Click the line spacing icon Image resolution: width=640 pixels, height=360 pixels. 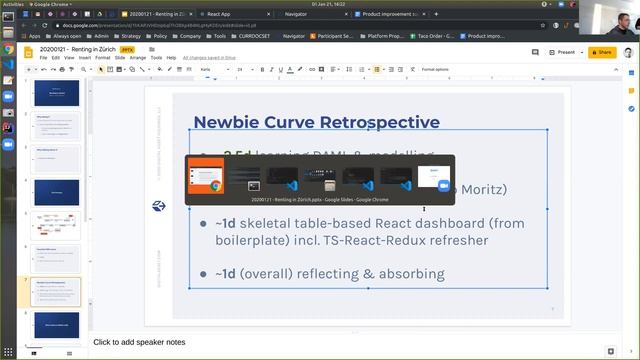(x=349, y=69)
